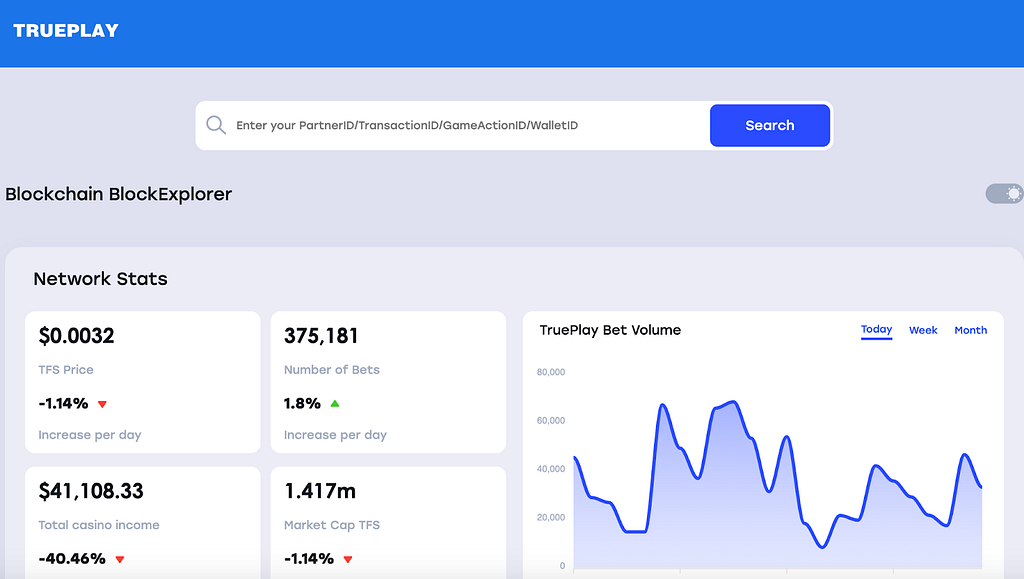Select the Today chart tab

pos(876,330)
